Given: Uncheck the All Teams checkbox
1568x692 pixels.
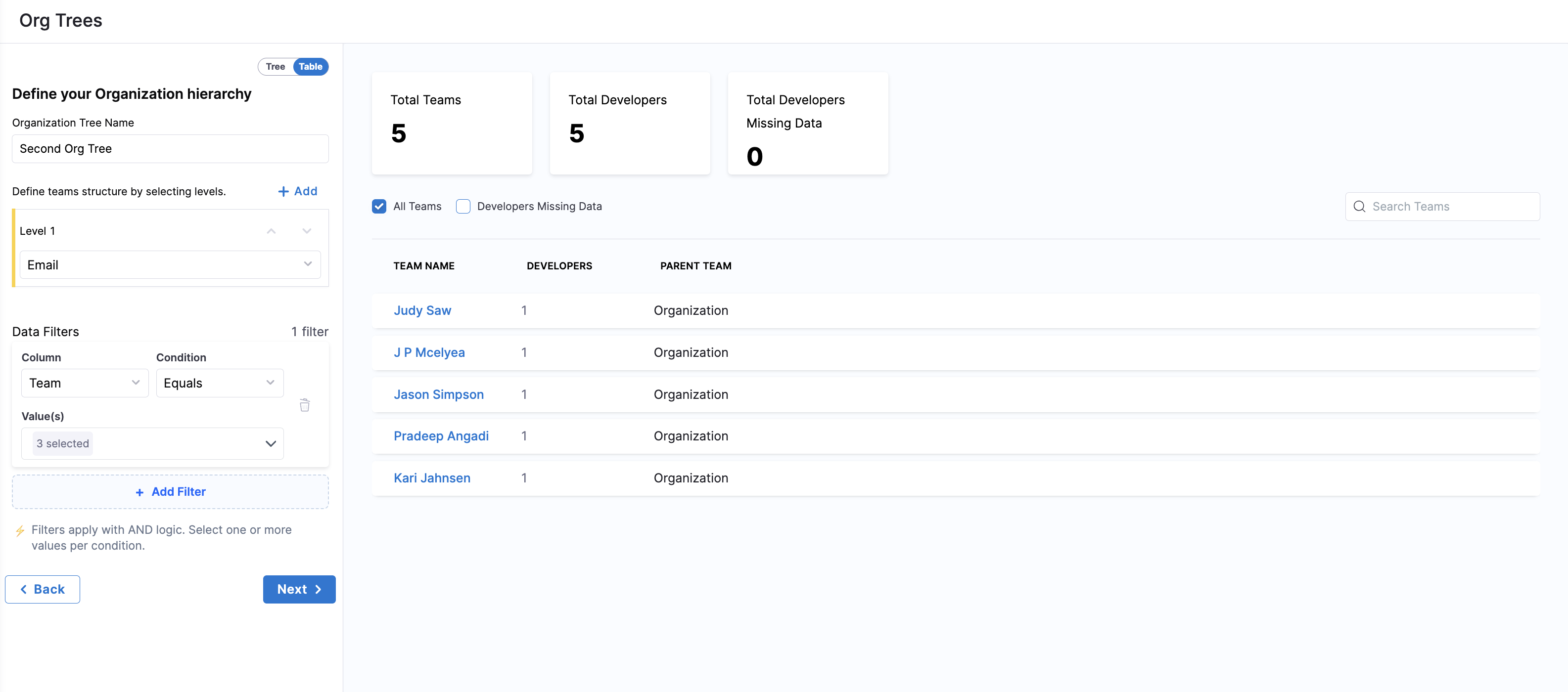Looking at the screenshot, I should tap(378, 207).
